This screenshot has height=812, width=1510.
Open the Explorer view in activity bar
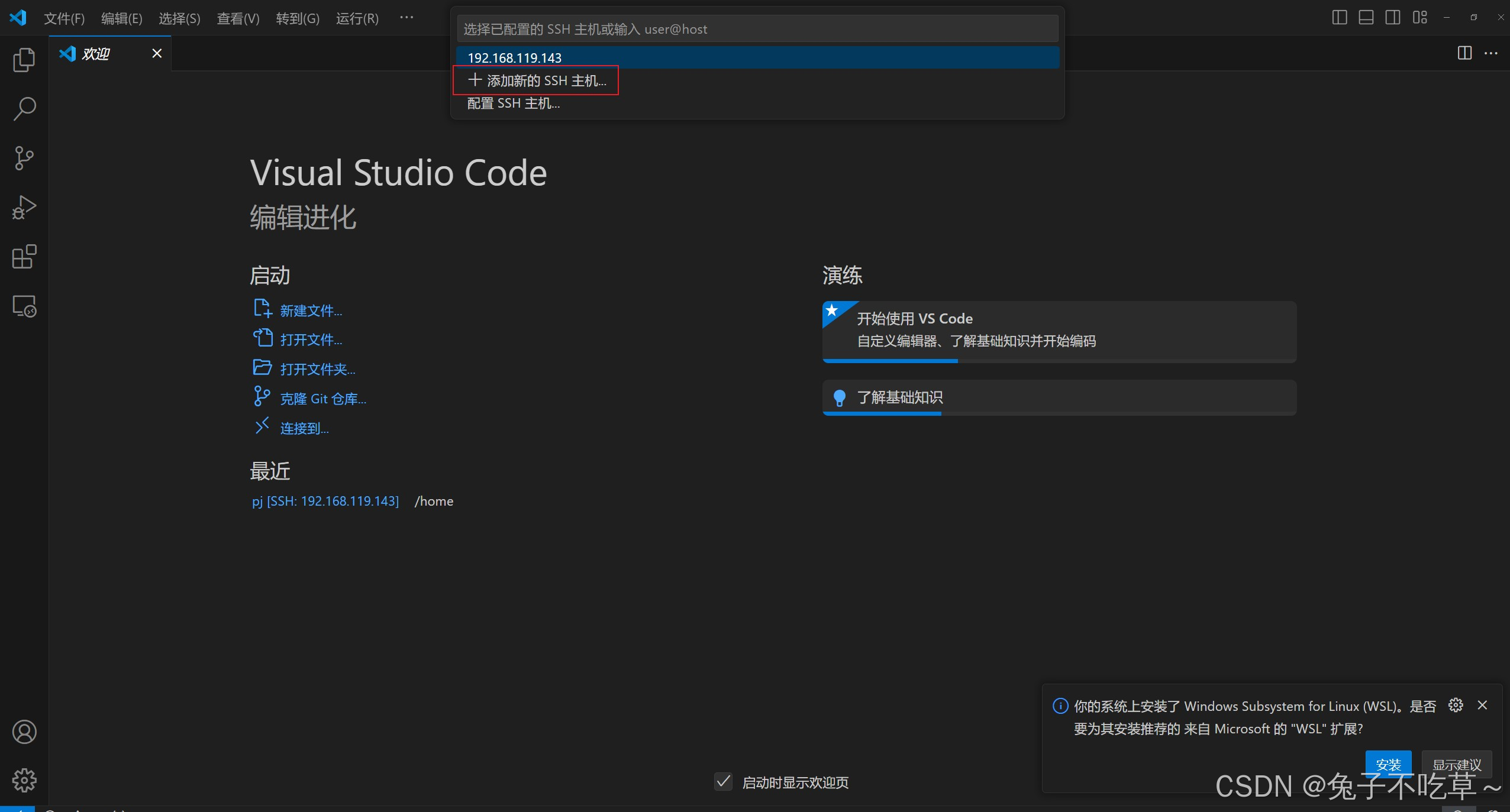click(x=24, y=60)
